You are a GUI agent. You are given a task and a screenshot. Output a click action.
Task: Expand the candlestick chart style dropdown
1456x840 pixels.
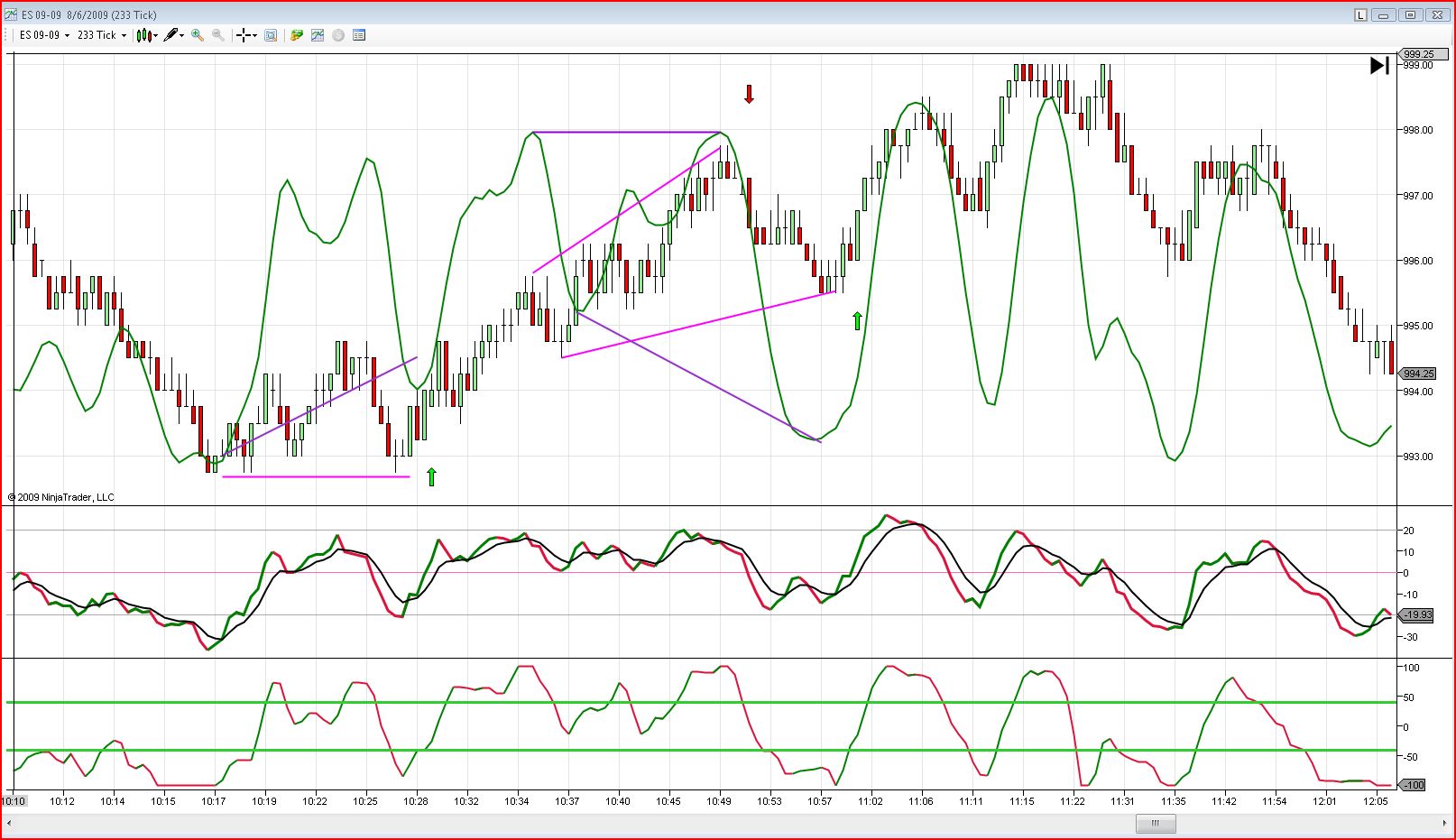[x=147, y=35]
